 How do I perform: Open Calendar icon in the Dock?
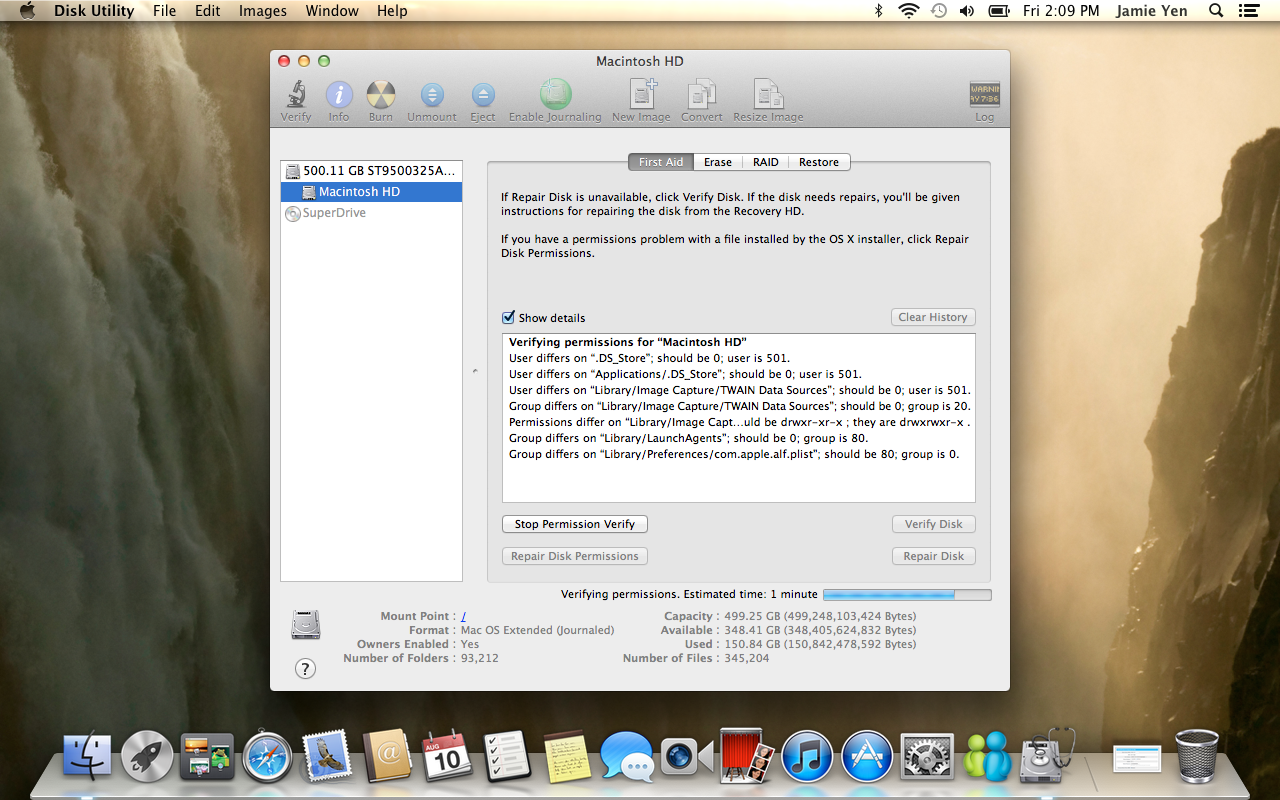(447, 756)
